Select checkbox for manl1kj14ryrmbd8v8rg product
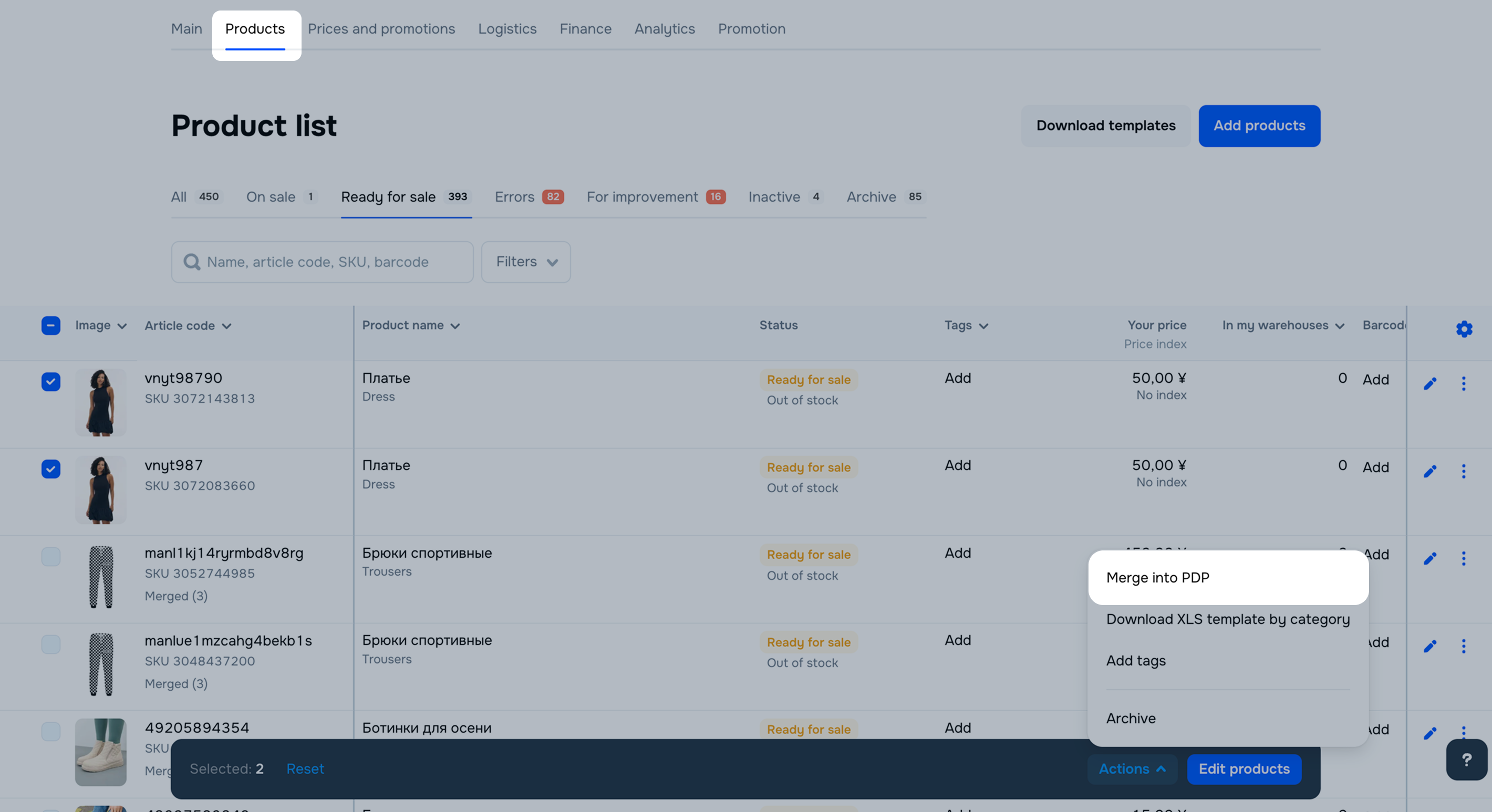The width and height of the screenshot is (1492, 812). 51,557
